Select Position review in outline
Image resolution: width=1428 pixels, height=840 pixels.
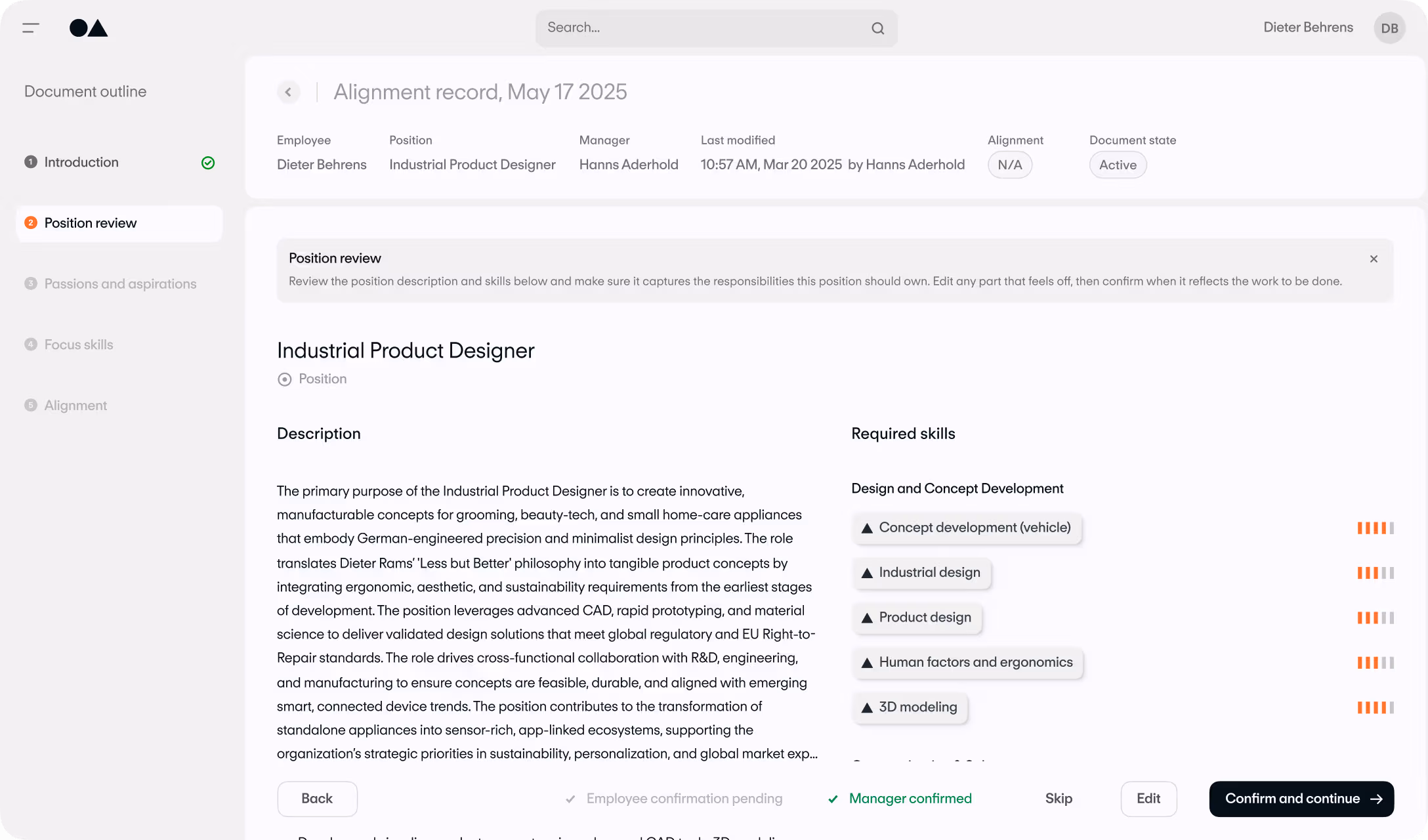(119, 223)
